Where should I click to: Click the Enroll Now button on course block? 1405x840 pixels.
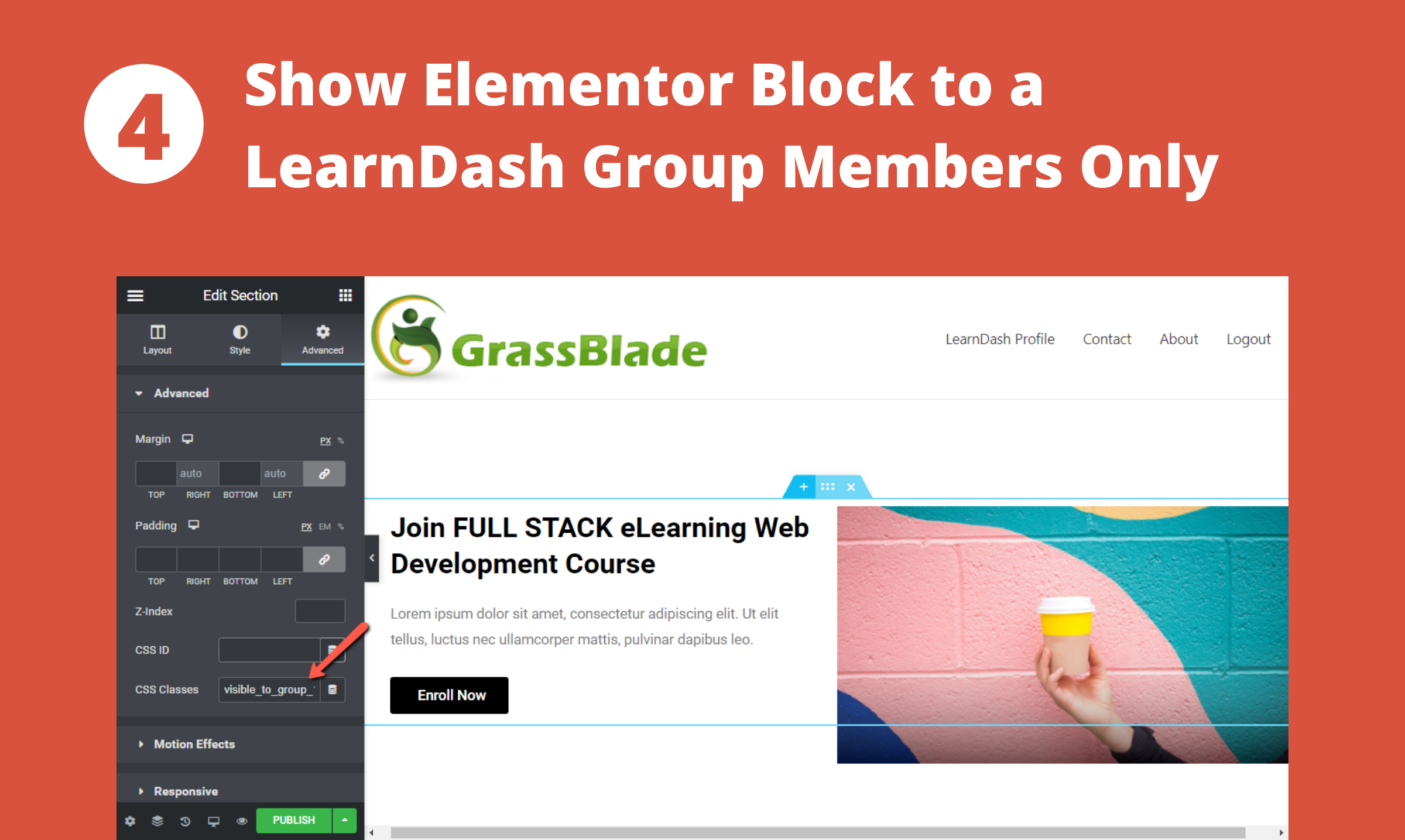point(450,695)
